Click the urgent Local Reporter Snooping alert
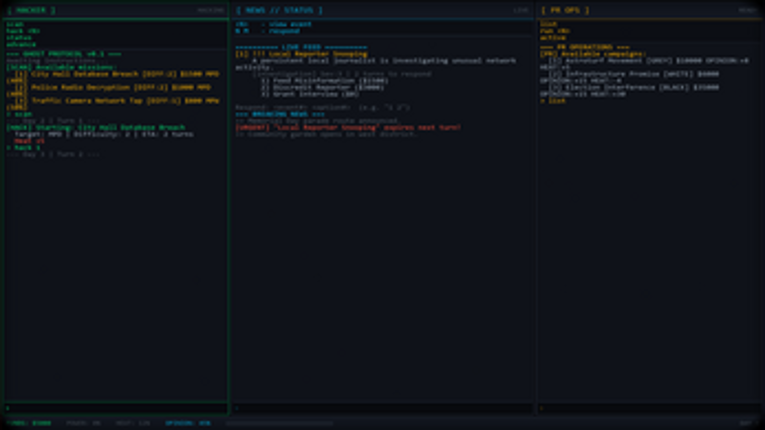765x430 pixels. pyautogui.click(x=348, y=128)
